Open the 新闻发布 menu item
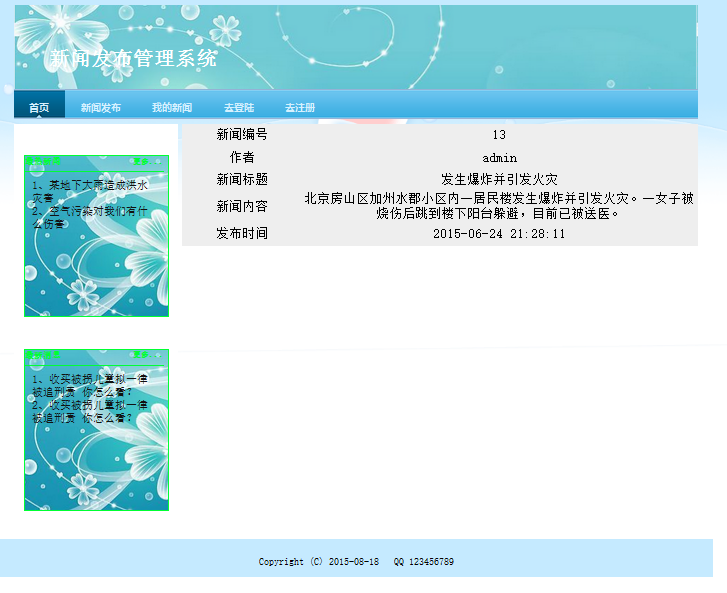 tap(101, 108)
